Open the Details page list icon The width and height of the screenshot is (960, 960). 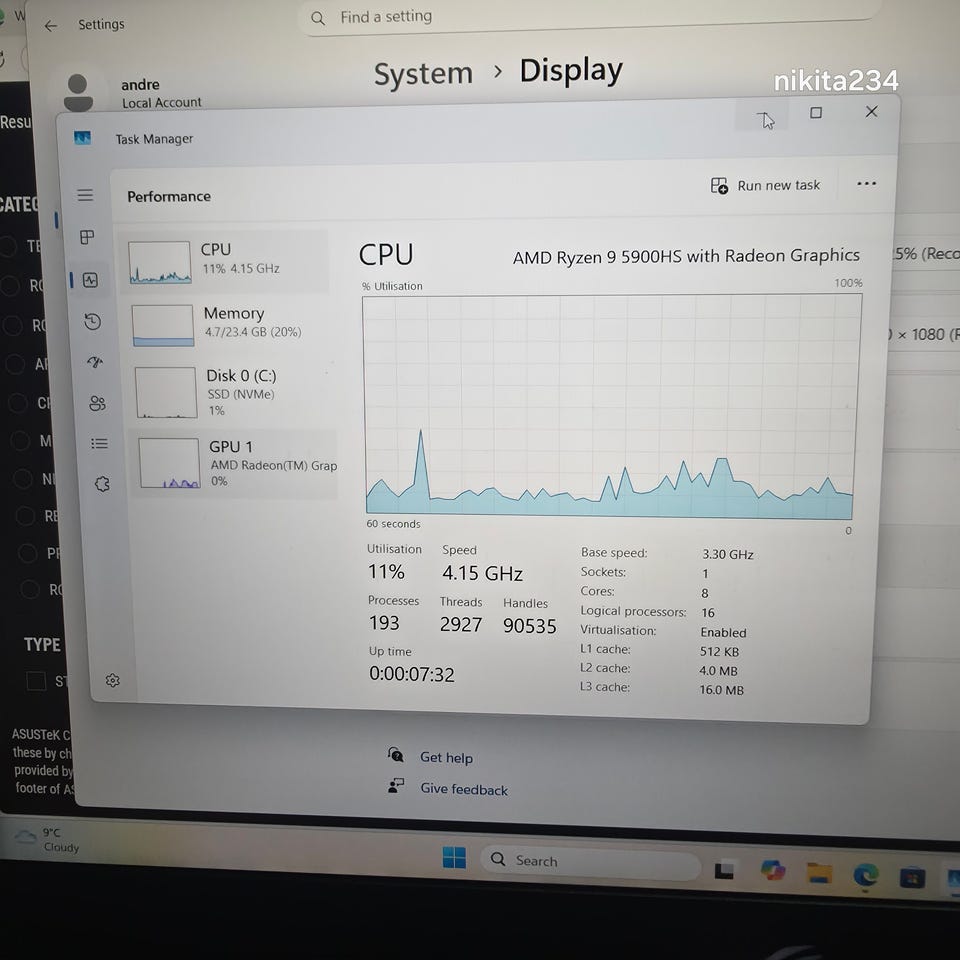click(x=99, y=443)
